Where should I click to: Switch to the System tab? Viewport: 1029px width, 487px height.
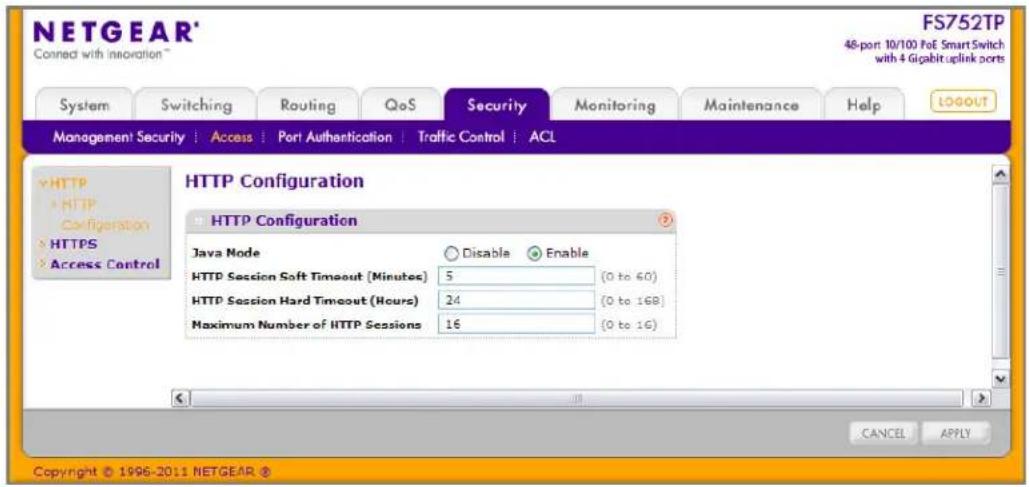coord(84,105)
